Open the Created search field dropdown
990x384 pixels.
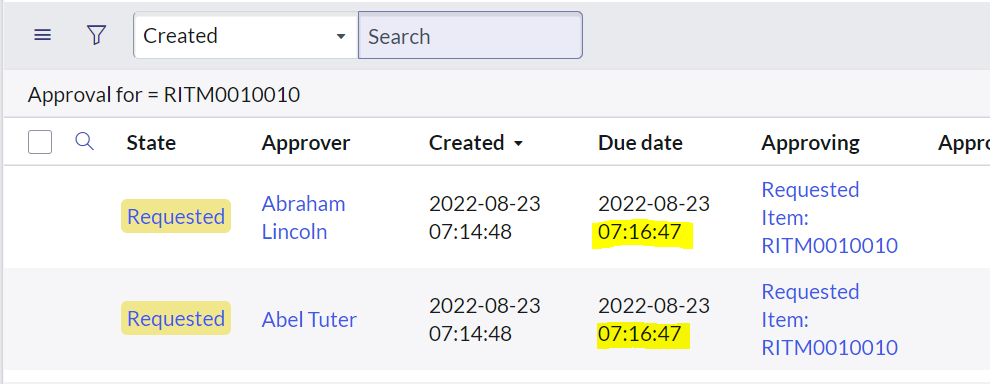(246, 35)
